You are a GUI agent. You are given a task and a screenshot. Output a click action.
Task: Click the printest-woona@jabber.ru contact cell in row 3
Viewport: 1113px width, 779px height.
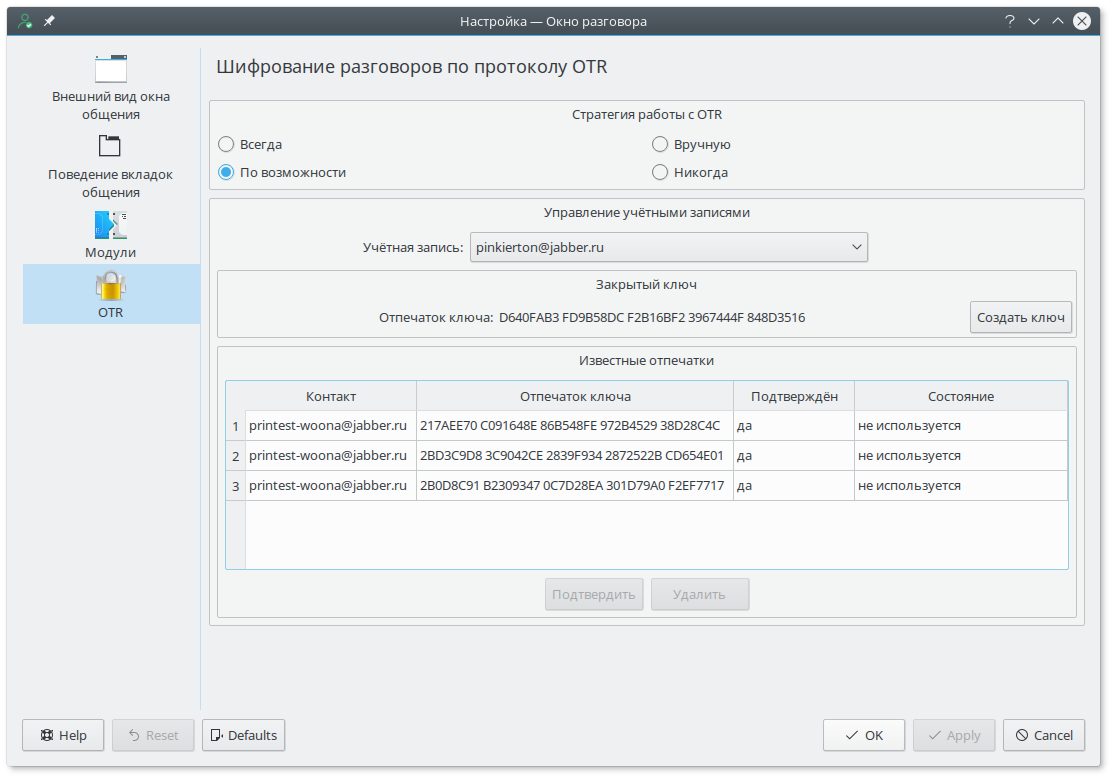pyautogui.click(x=331, y=486)
